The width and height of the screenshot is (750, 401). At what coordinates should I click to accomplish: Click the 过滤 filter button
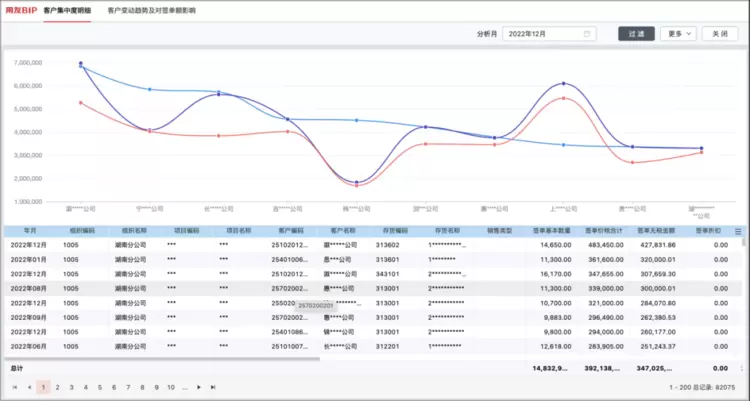pos(636,34)
